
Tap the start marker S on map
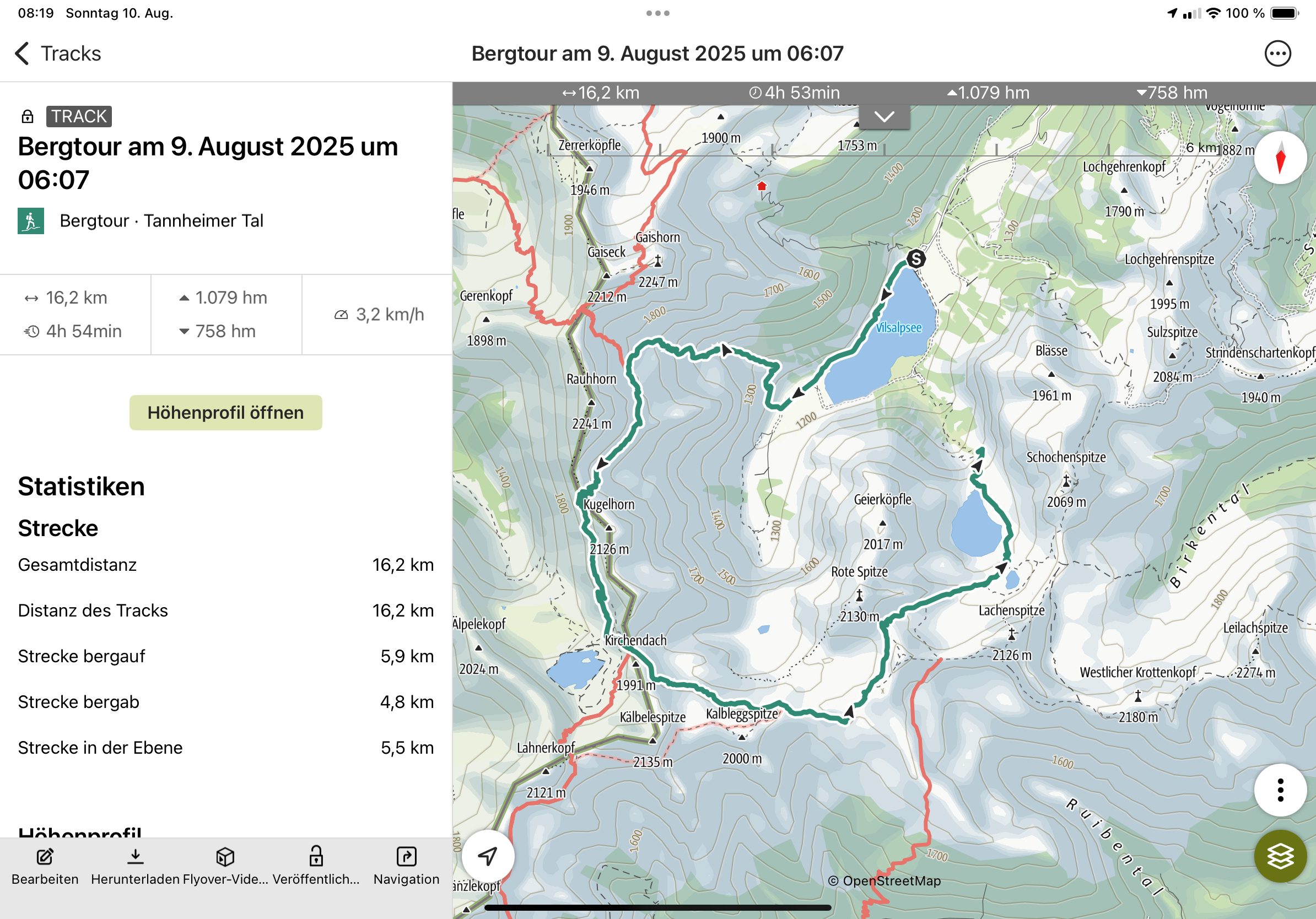point(915,259)
